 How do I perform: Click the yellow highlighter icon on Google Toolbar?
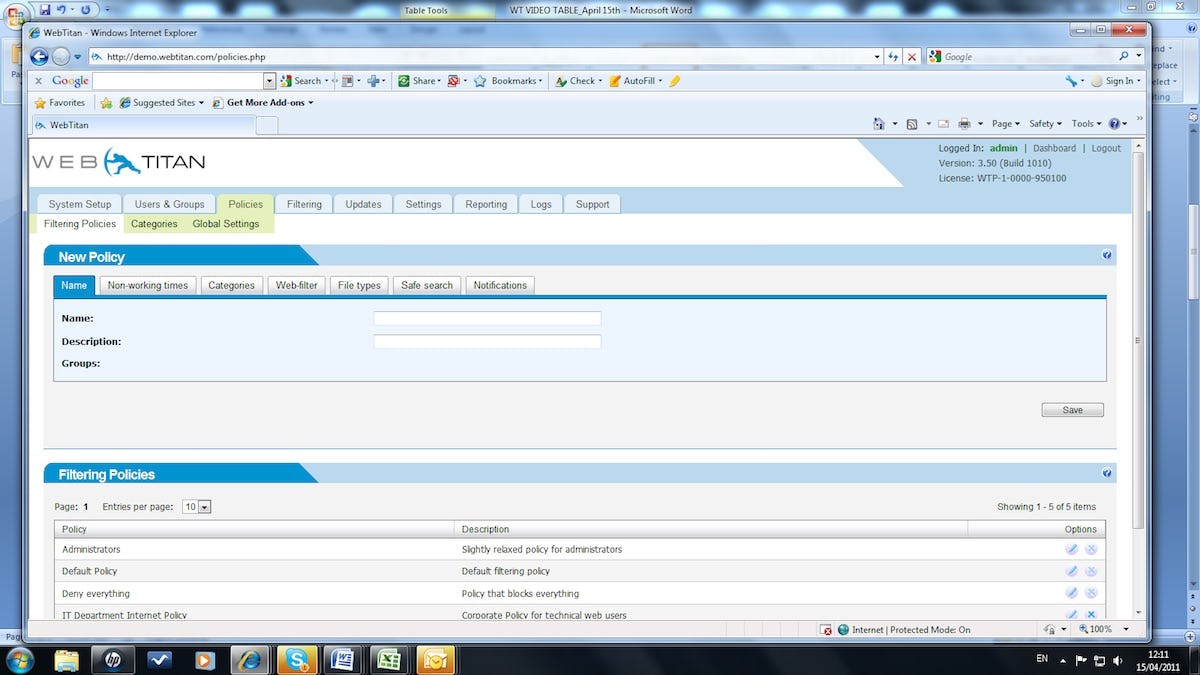pyautogui.click(x=675, y=81)
